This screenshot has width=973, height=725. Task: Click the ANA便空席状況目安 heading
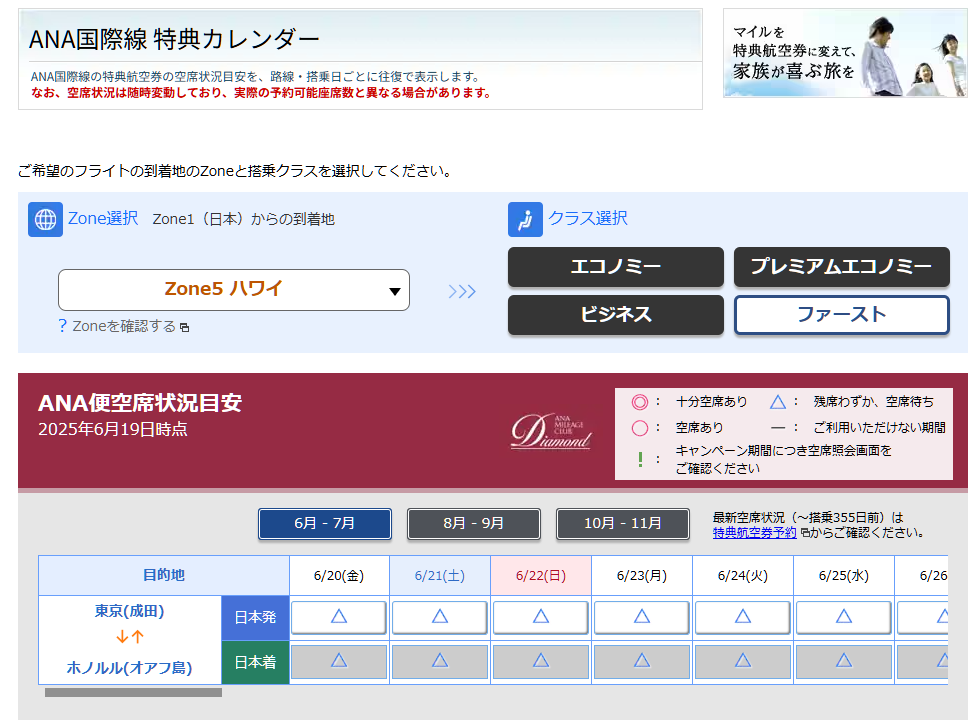(x=140, y=403)
